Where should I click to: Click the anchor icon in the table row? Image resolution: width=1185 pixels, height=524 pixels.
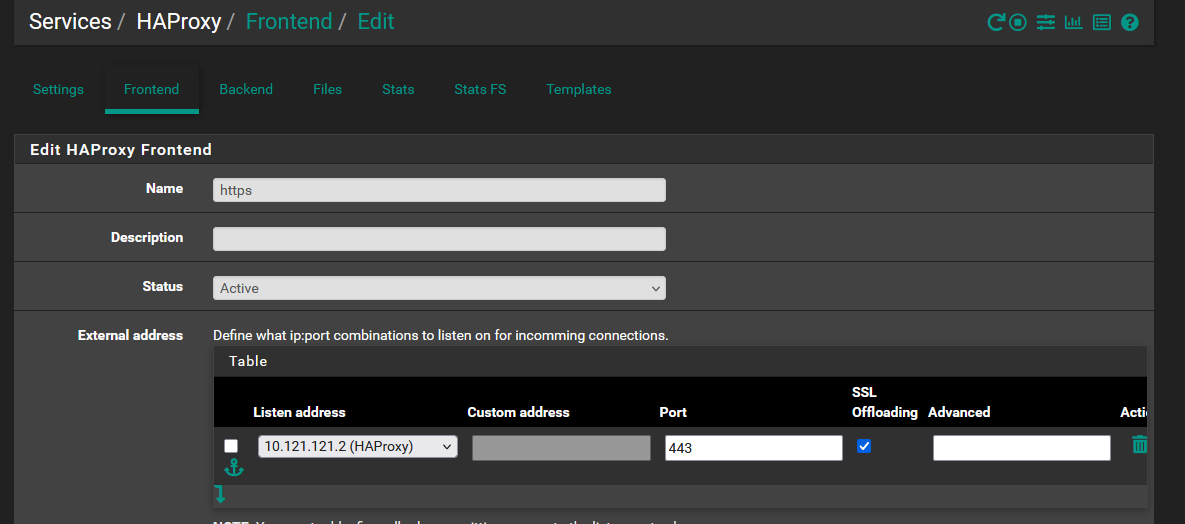click(234, 467)
